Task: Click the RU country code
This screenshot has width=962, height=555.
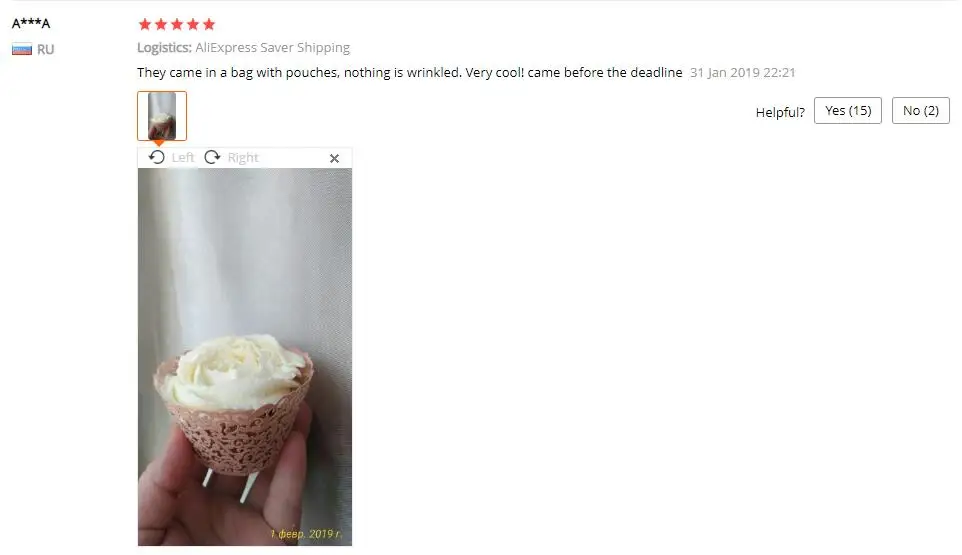Action: (45, 49)
